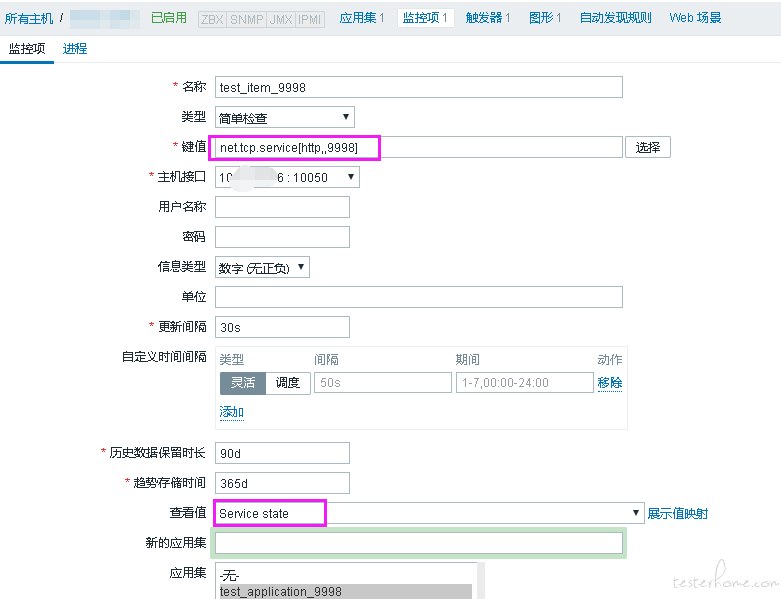Viewport: 781px width, 599px height.
Task: Open the 展示值映射 link
Action: (678, 513)
